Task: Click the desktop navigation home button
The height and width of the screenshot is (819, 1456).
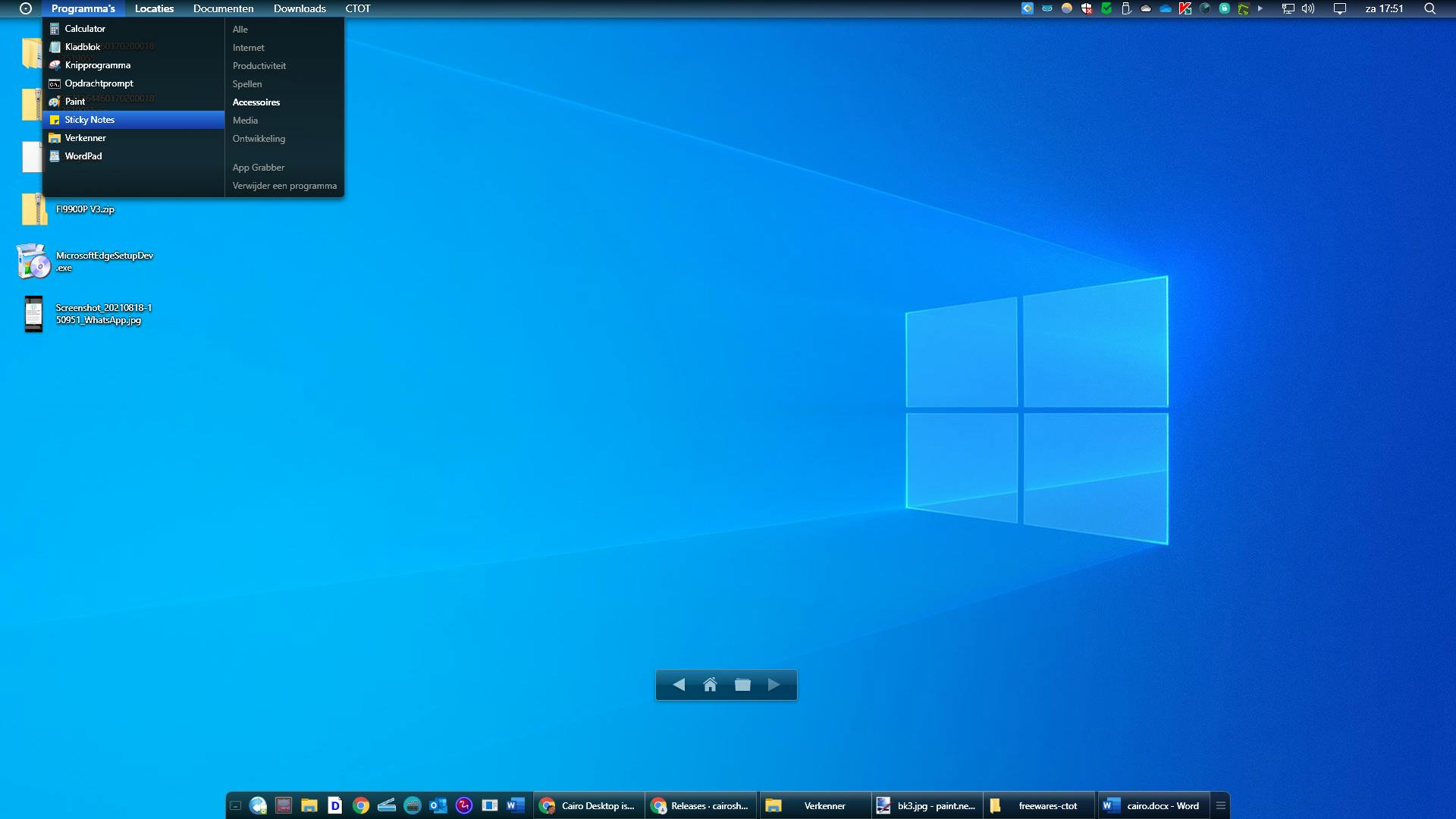Action: coord(710,685)
